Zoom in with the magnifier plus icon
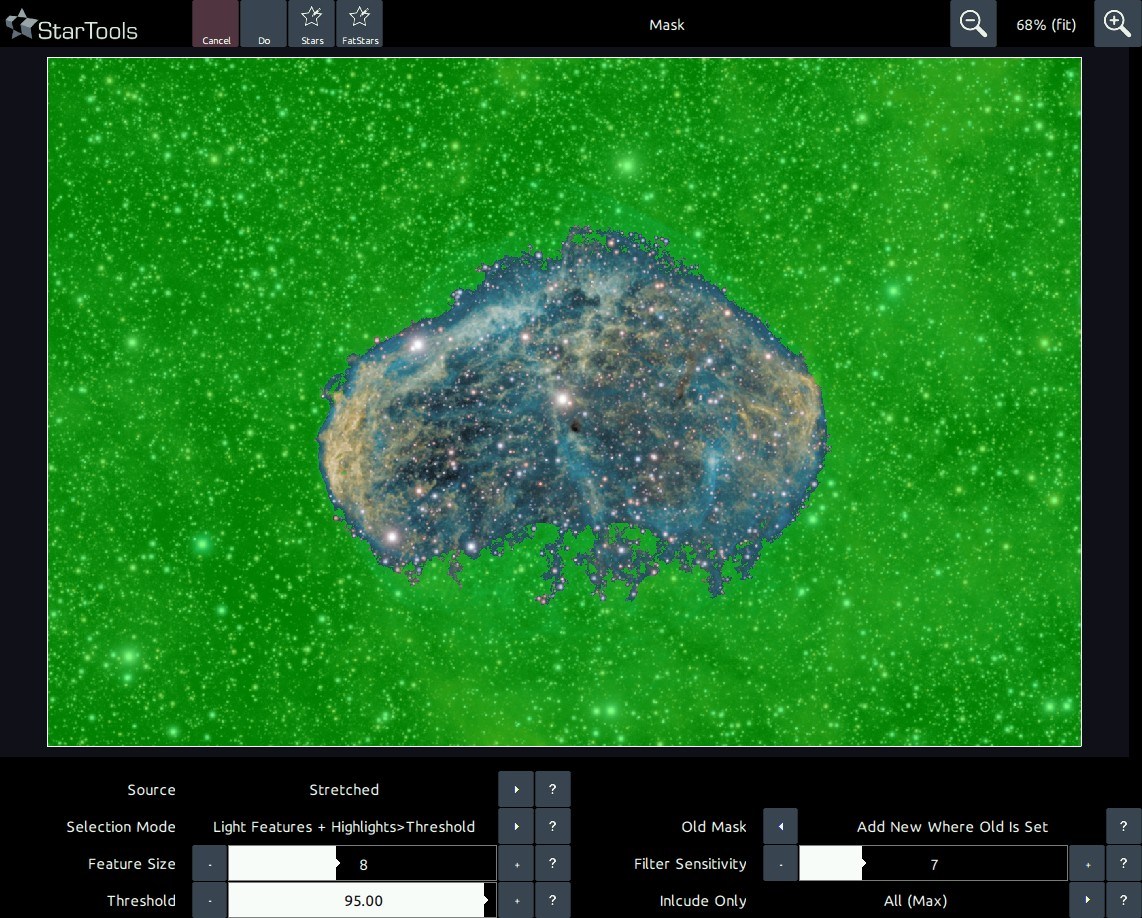 (x=1118, y=24)
